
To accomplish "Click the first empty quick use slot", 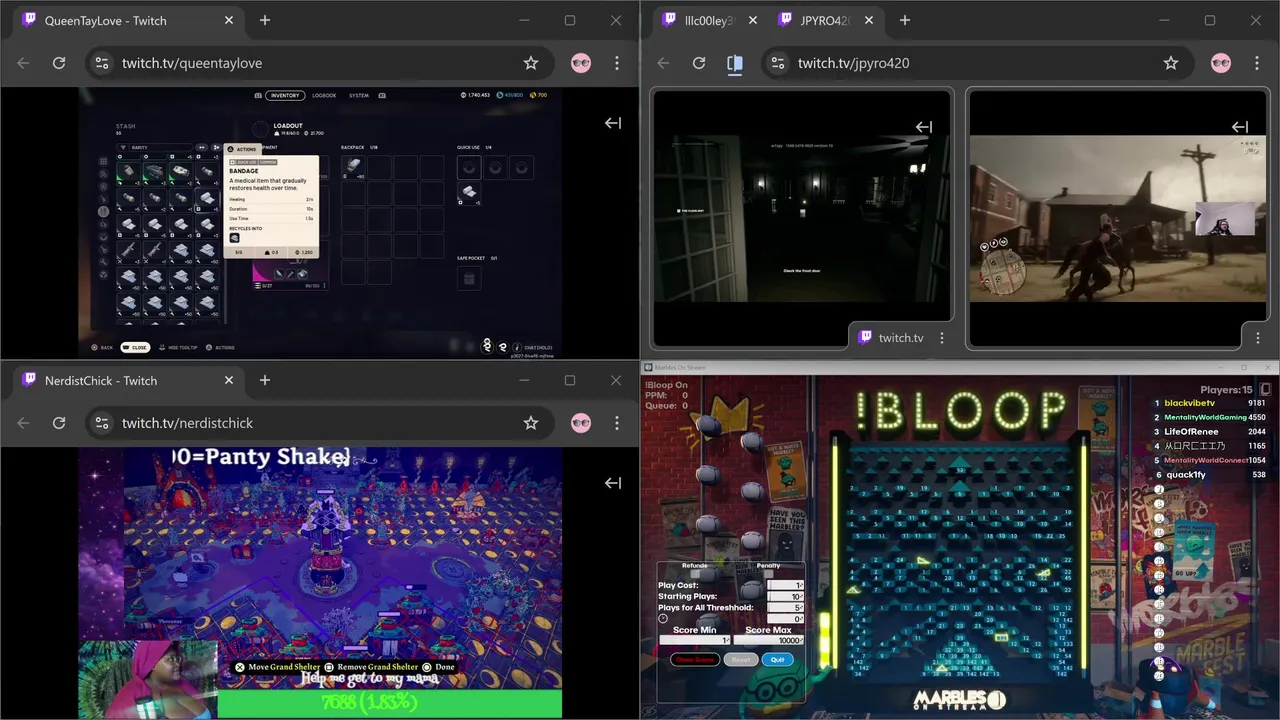I will coord(469,167).
